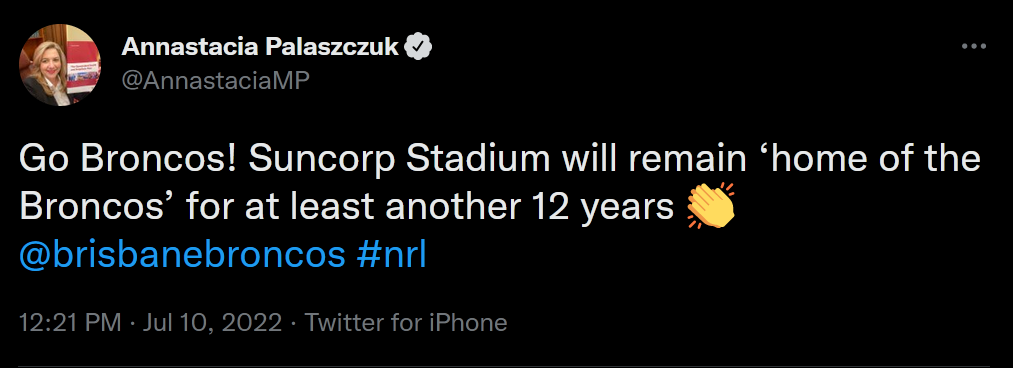Click the 12:21 PM time in timestamp
The image size is (1013, 368).
tap(70, 322)
